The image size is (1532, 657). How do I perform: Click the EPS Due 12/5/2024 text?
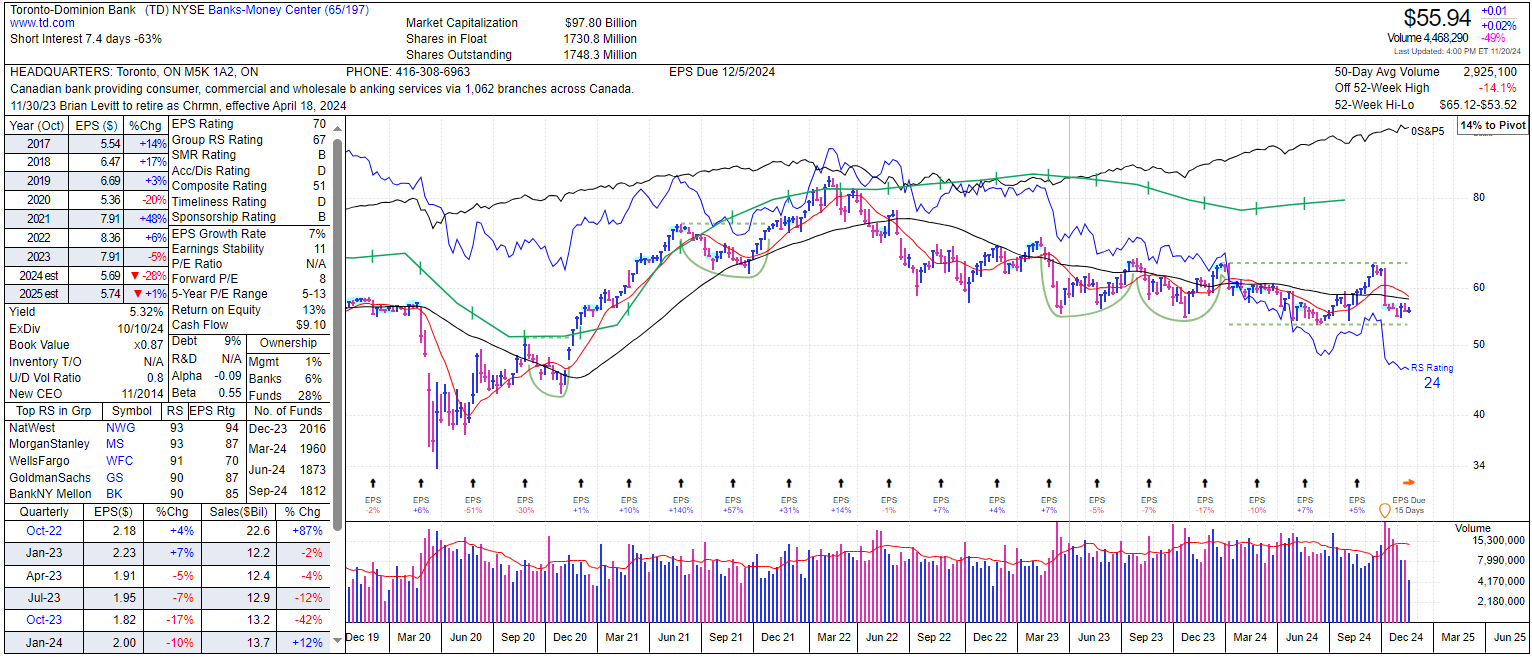pyautogui.click(x=721, y=72)
